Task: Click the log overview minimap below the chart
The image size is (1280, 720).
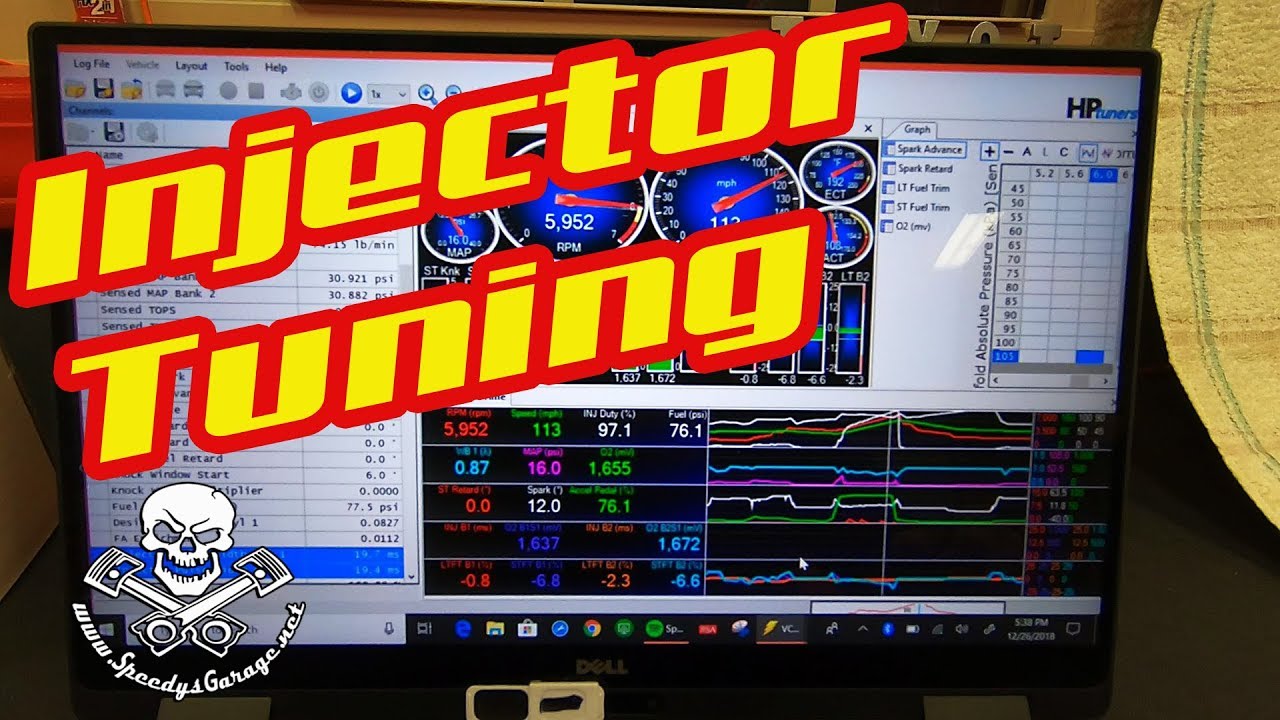Action: [907, 607]
